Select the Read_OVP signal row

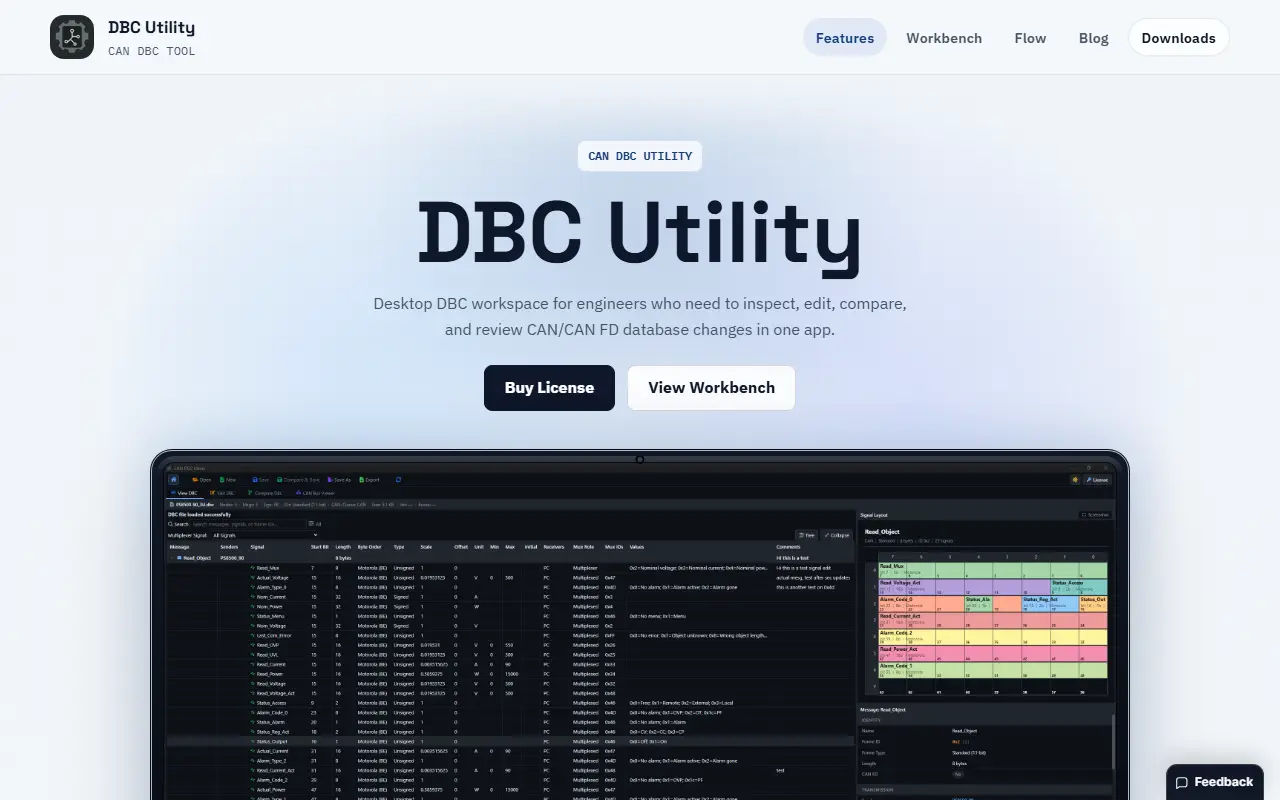pos(510,645)
